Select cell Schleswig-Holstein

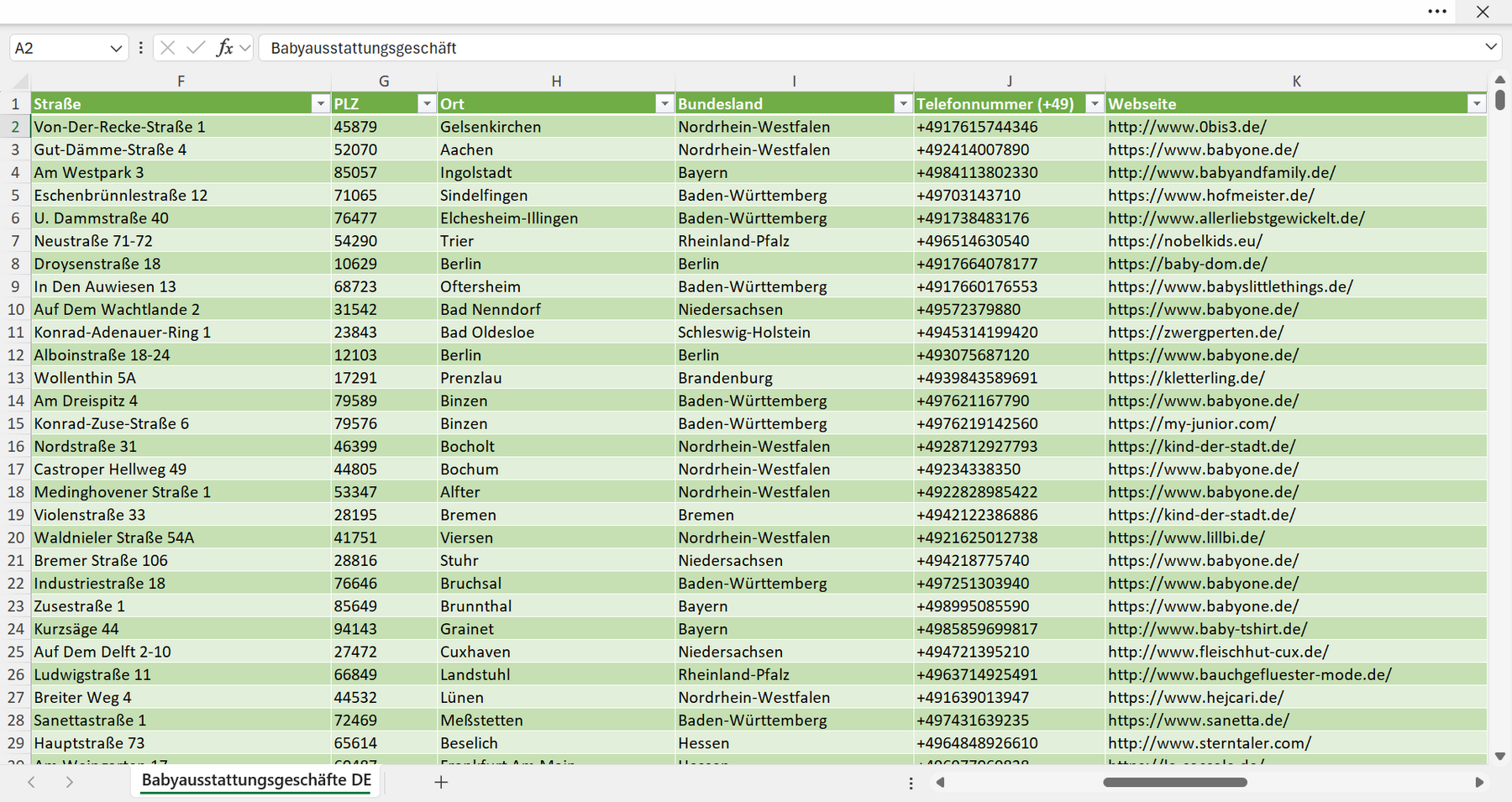click(x=795, y=332)
